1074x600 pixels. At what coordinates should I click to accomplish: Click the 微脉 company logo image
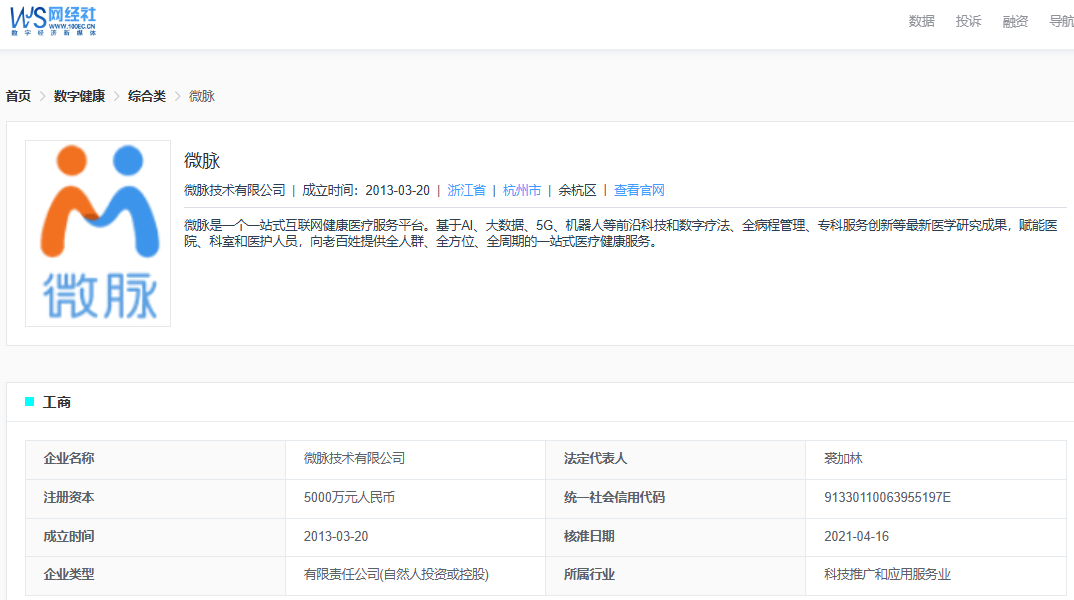click(98, 233)
